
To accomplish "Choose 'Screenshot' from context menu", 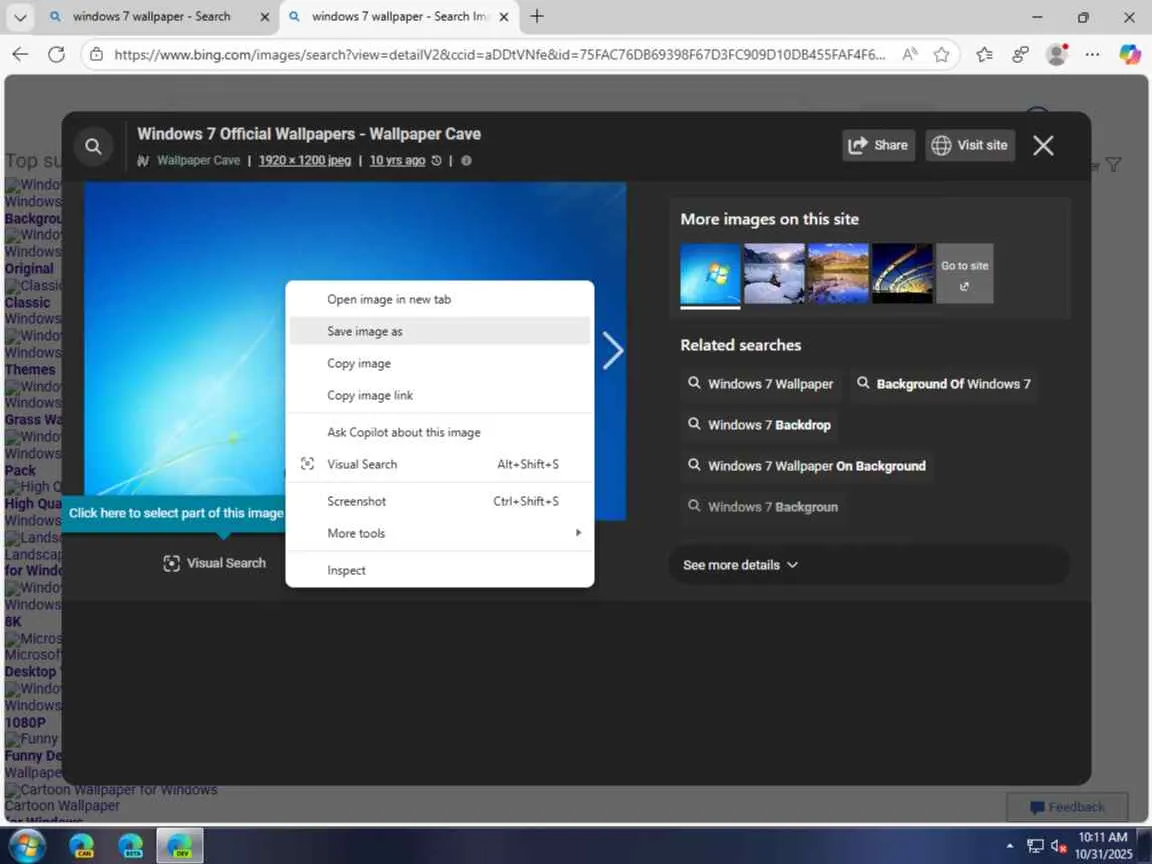I will [x=440, y=501].
